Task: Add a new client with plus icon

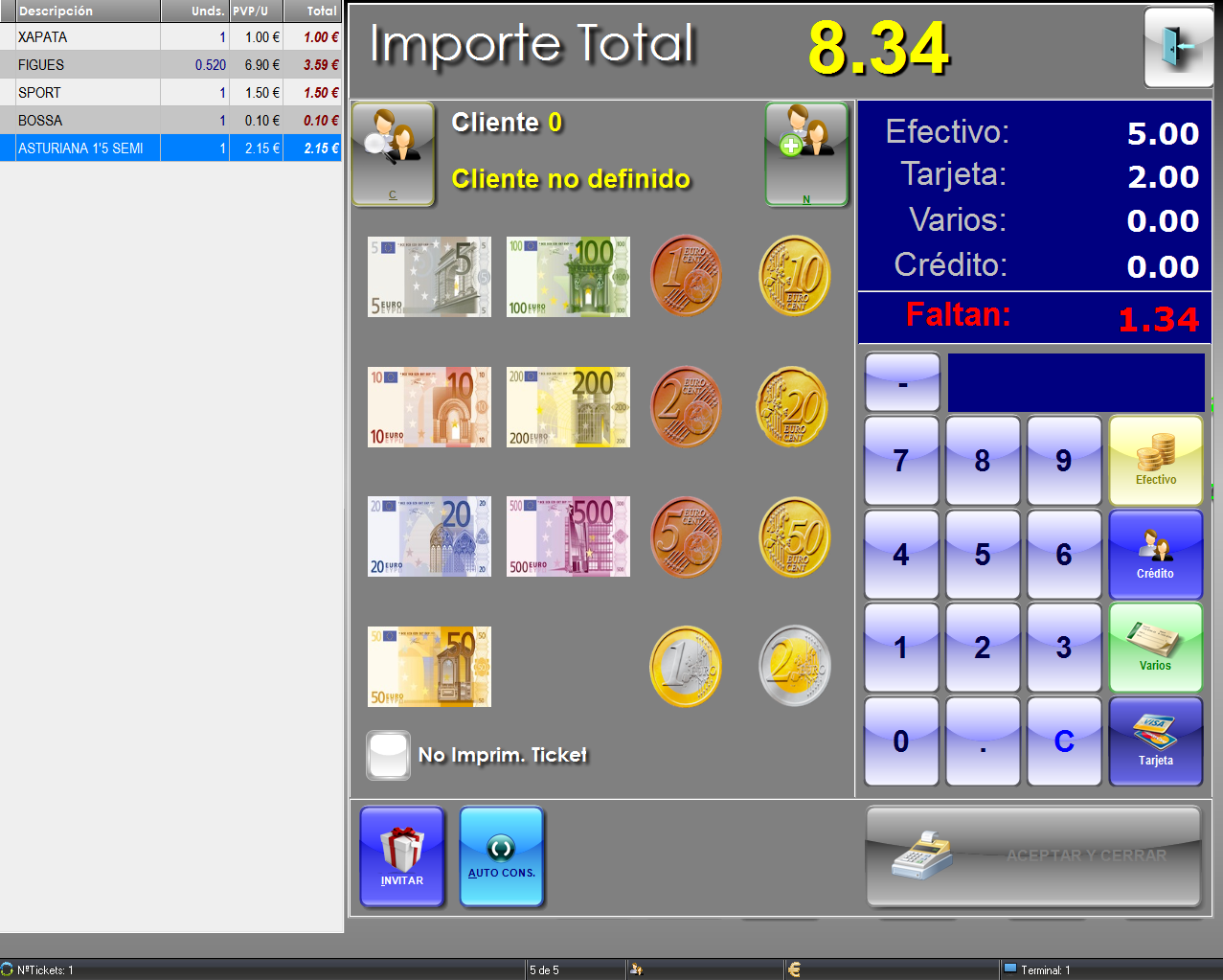Action: pyautogui.click(x=806, y=154)
